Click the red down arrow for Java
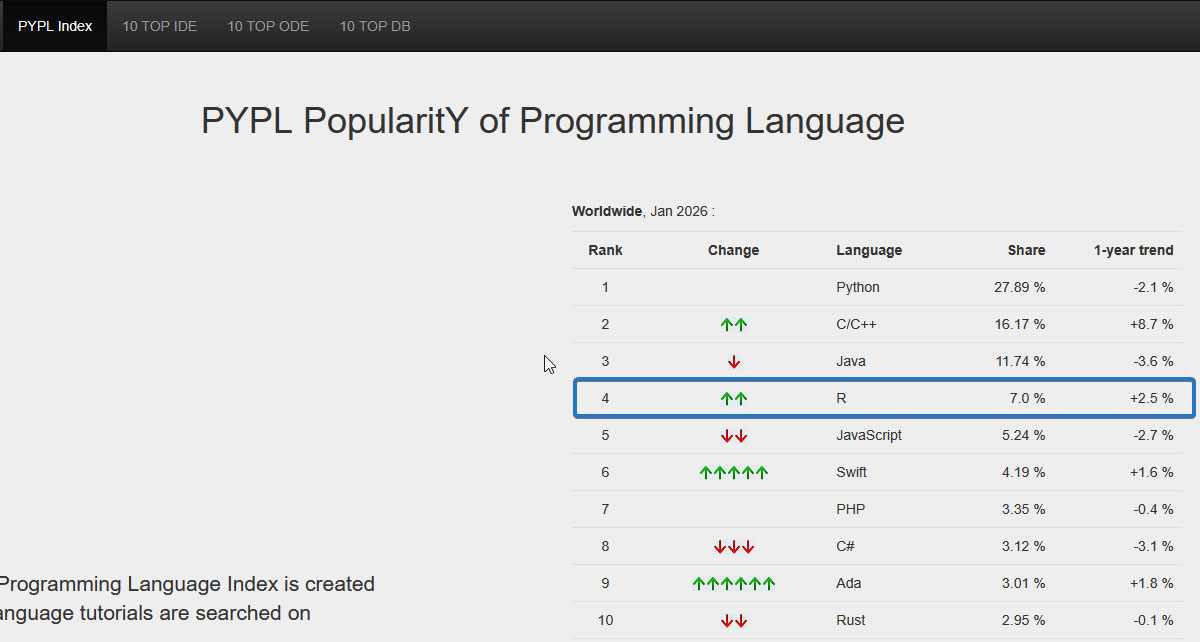 (x=734, y=362)
